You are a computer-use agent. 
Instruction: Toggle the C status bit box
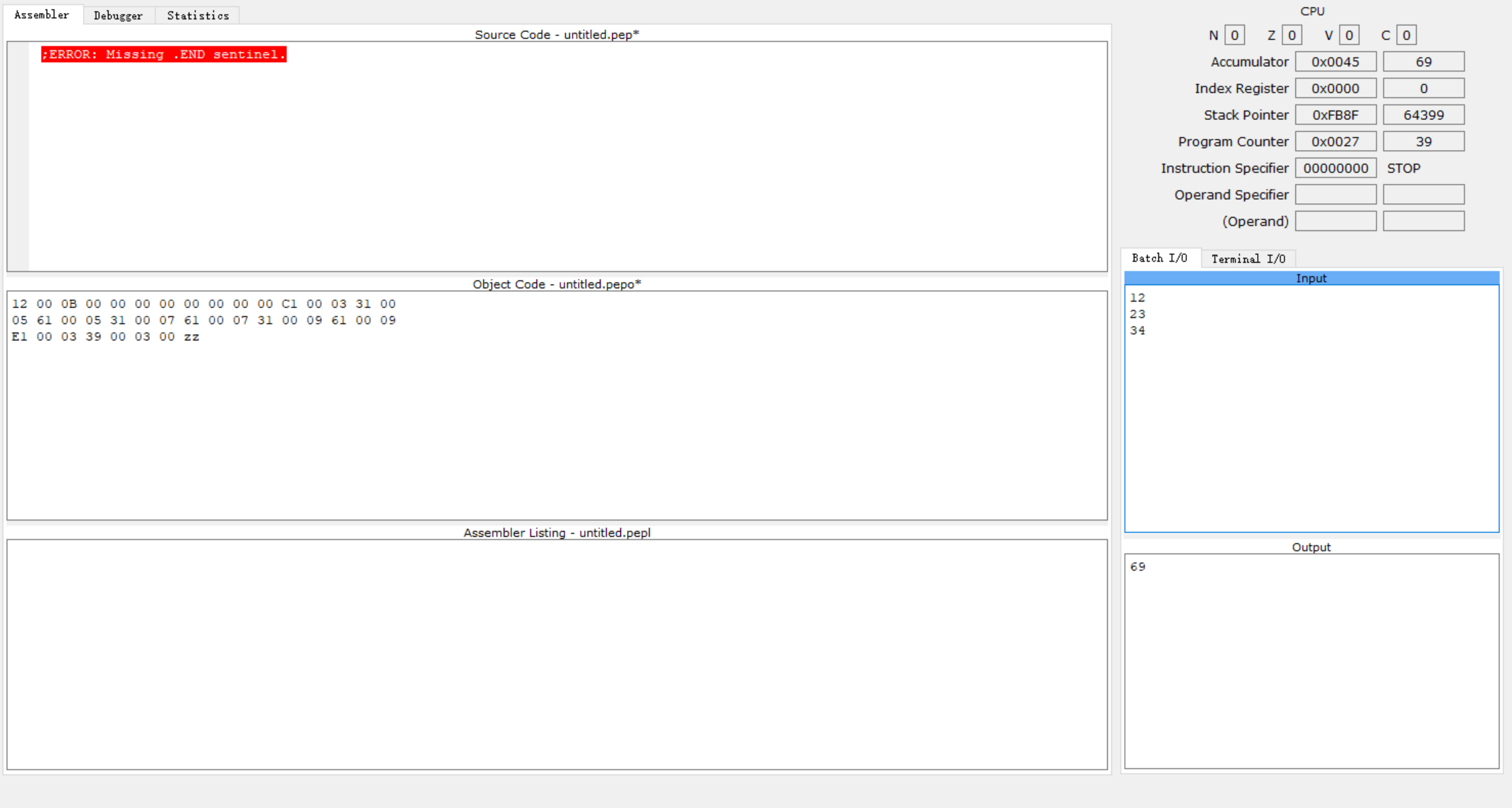click(1406, 35)
